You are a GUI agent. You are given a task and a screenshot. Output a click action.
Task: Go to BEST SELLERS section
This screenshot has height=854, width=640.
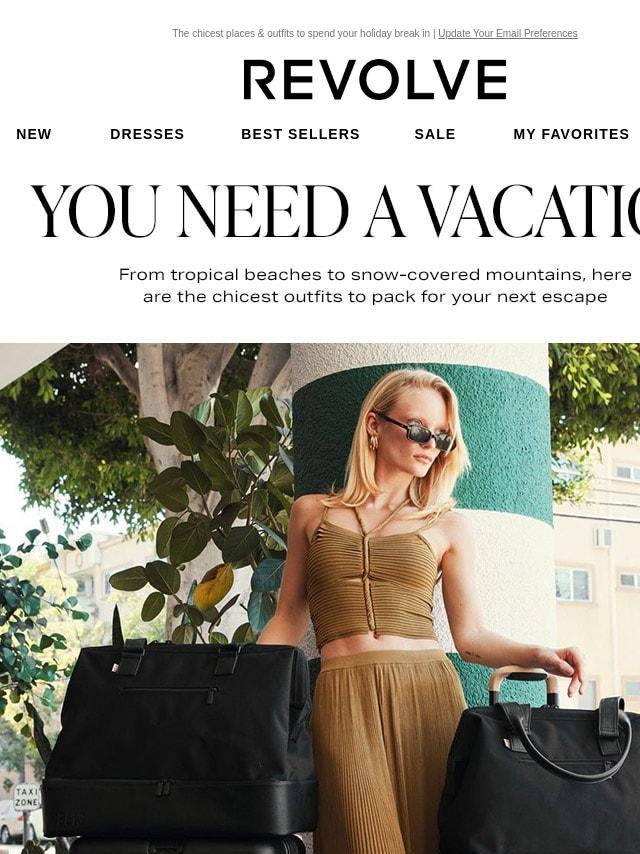300,134
